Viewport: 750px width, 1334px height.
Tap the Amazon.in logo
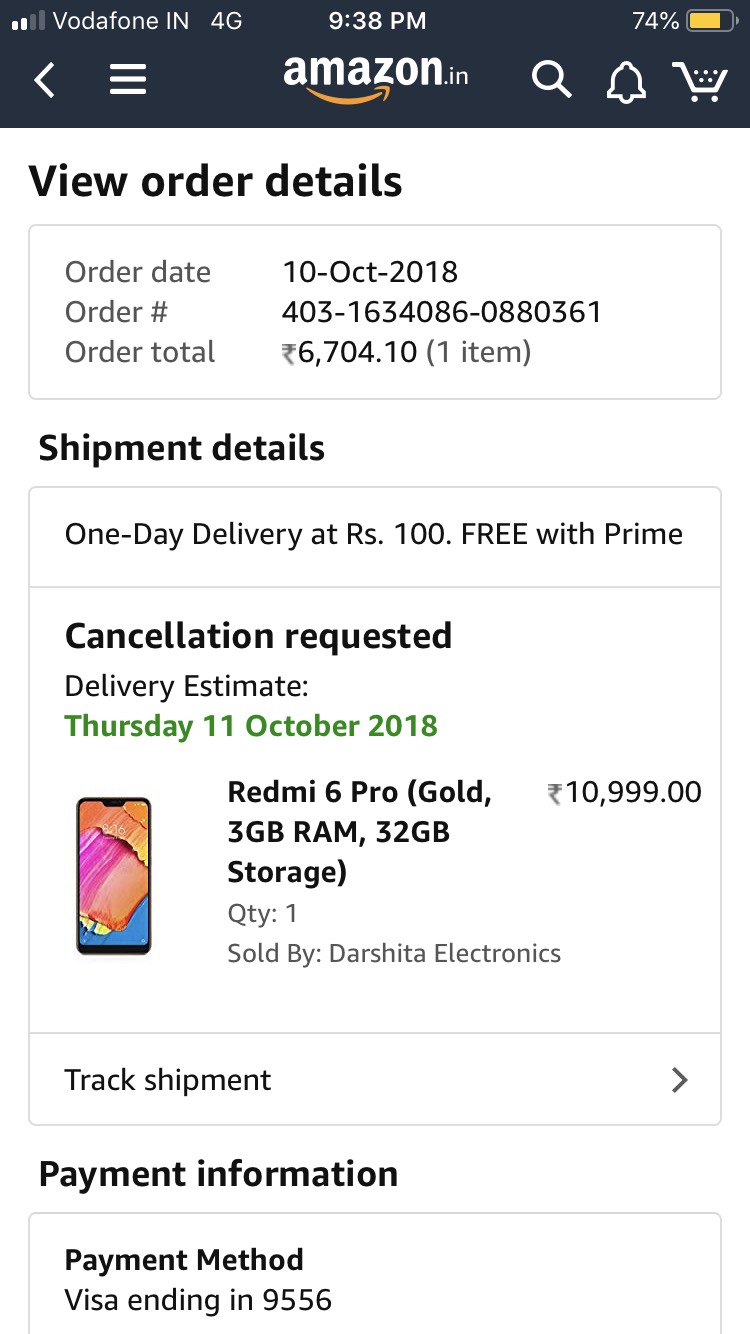click(x=375, y=76)
